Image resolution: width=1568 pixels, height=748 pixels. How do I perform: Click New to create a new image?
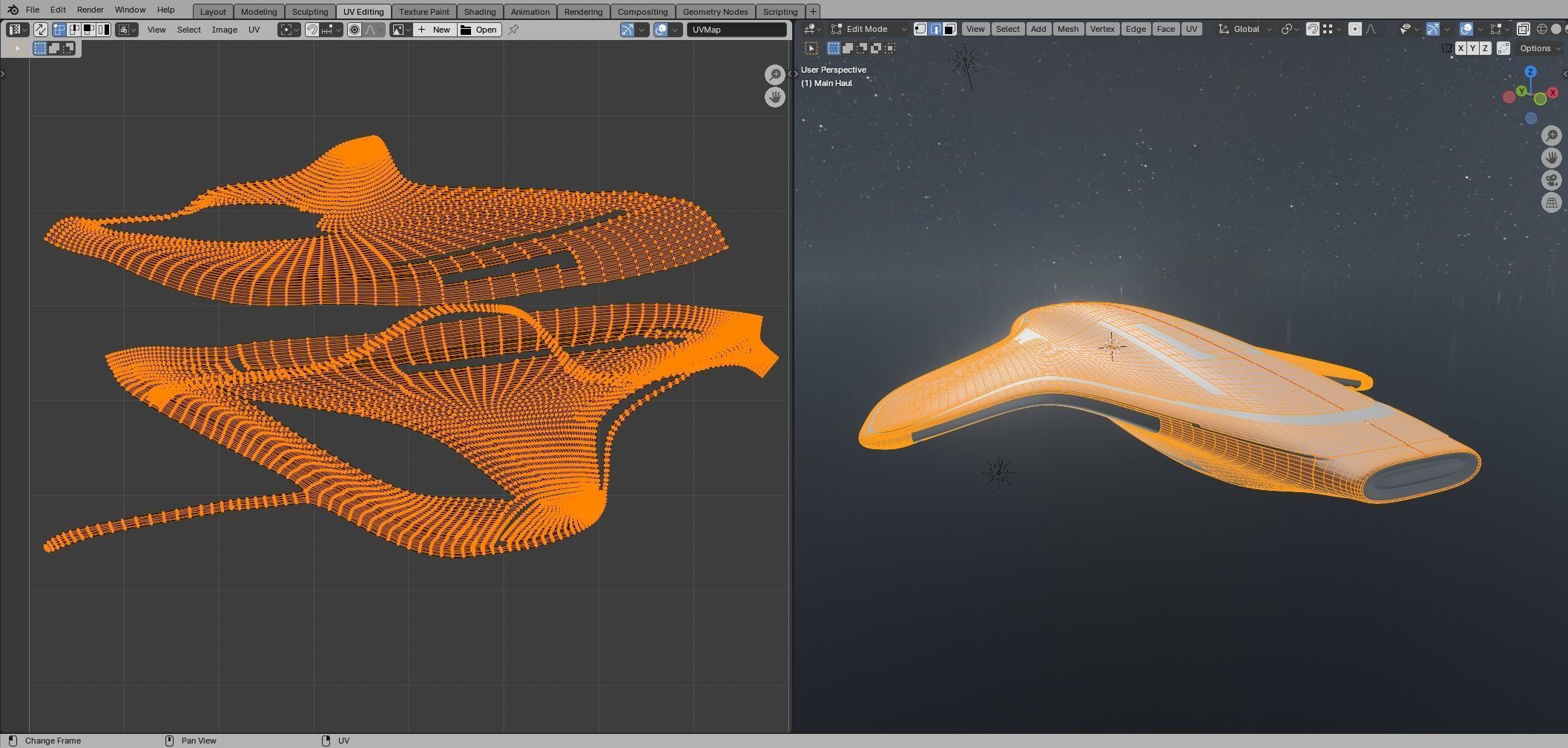click(435, 30)
